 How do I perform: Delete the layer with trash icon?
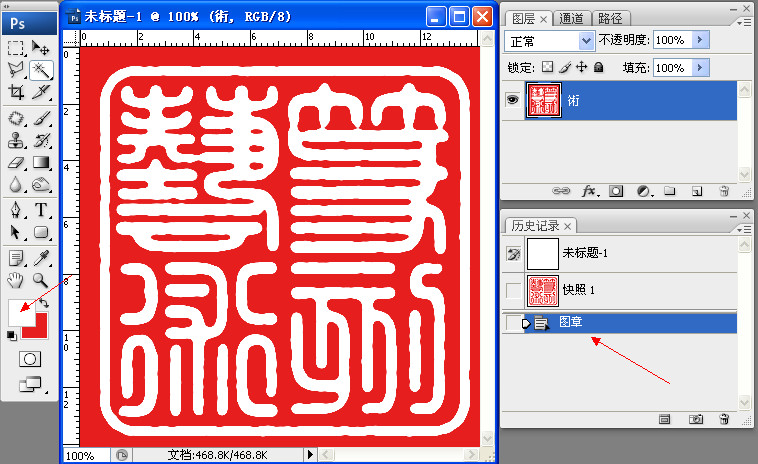[x=724, y=191]
